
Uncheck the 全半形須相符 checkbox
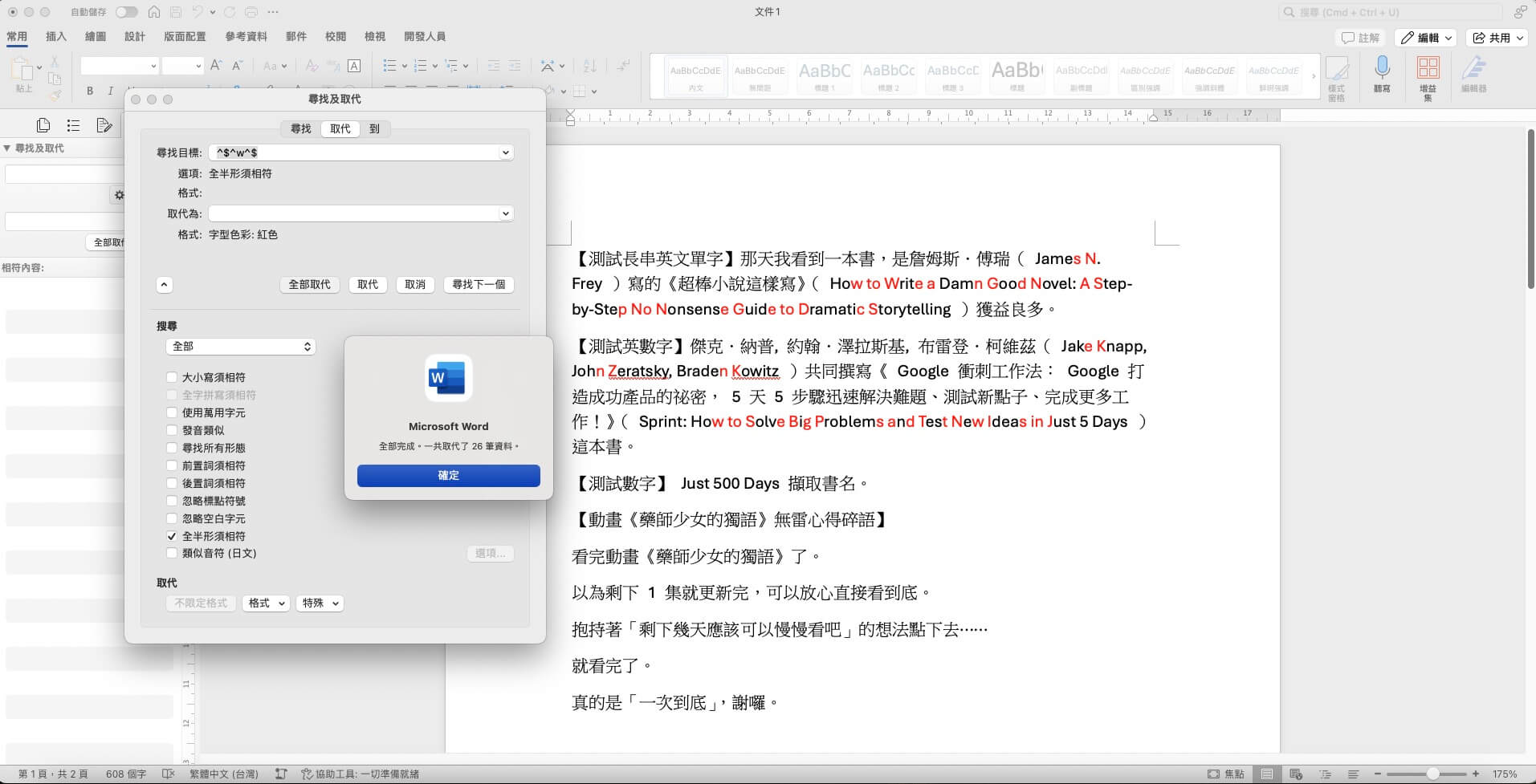pos(171,536)
